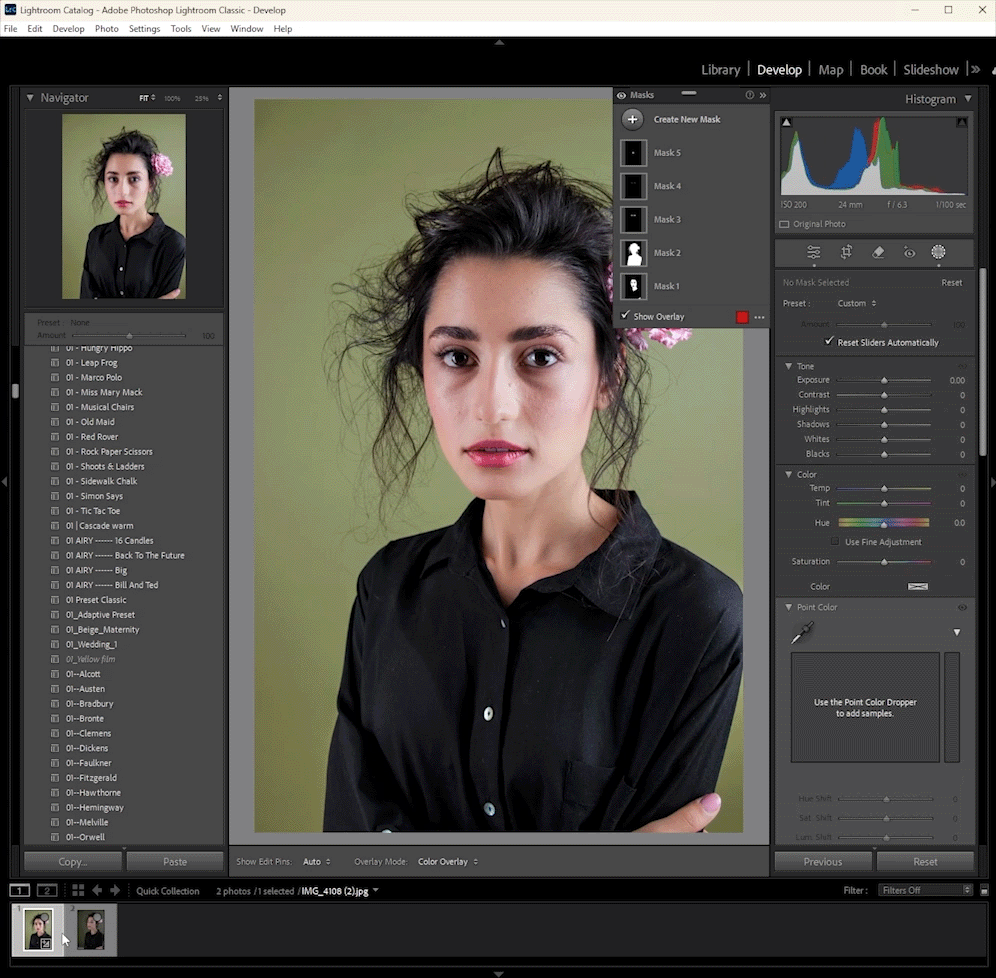This screenshot has height=978, width=996.
Task: Click the Mask 5 thumbnail icon
Action: pos(633,153)
